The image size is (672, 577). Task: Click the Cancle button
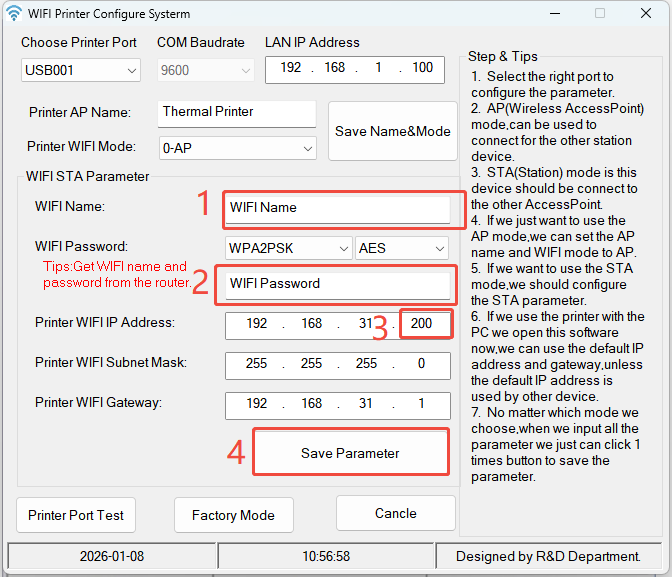coord(395,513)
